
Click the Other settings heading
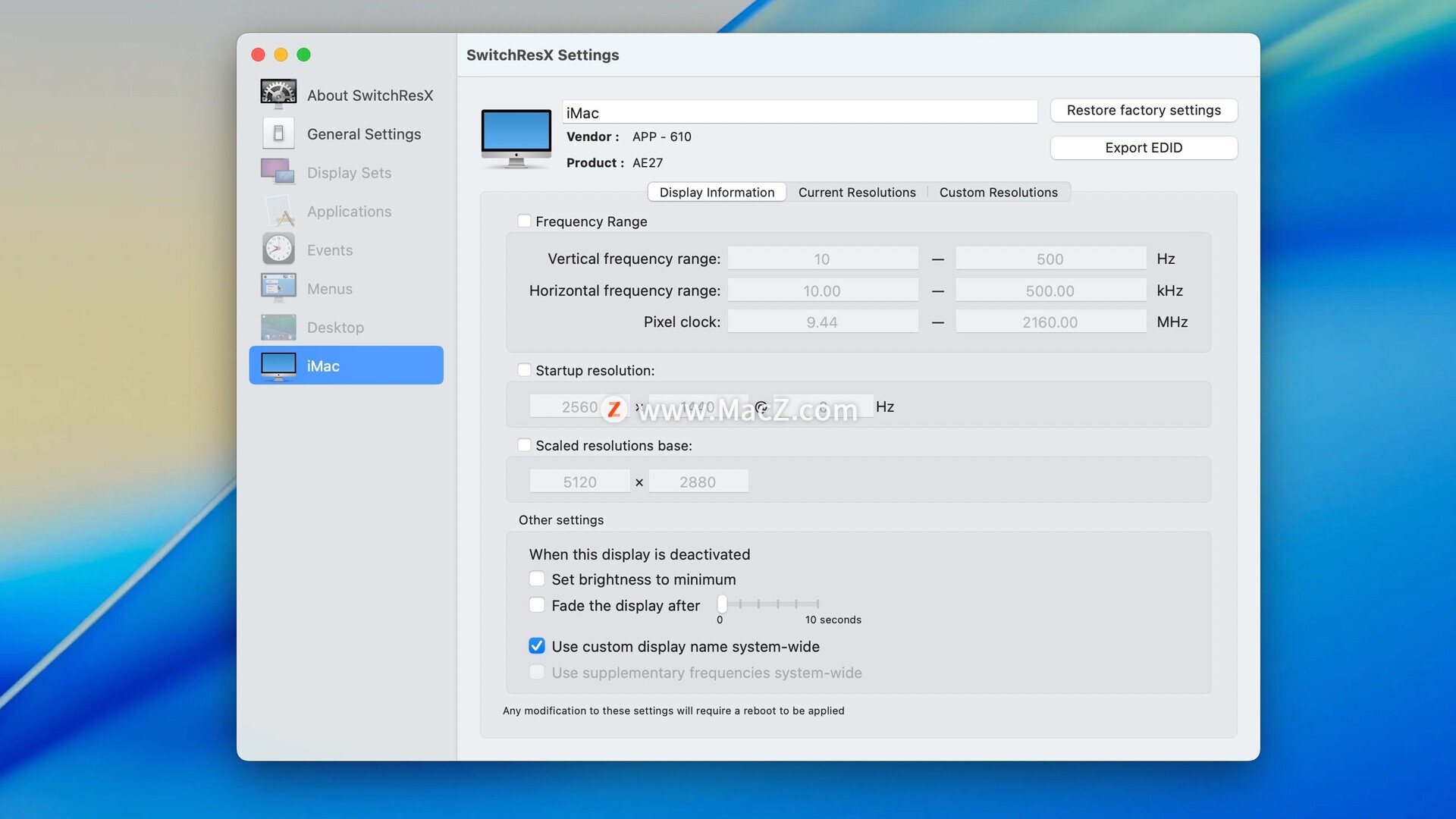pos(561,519)
